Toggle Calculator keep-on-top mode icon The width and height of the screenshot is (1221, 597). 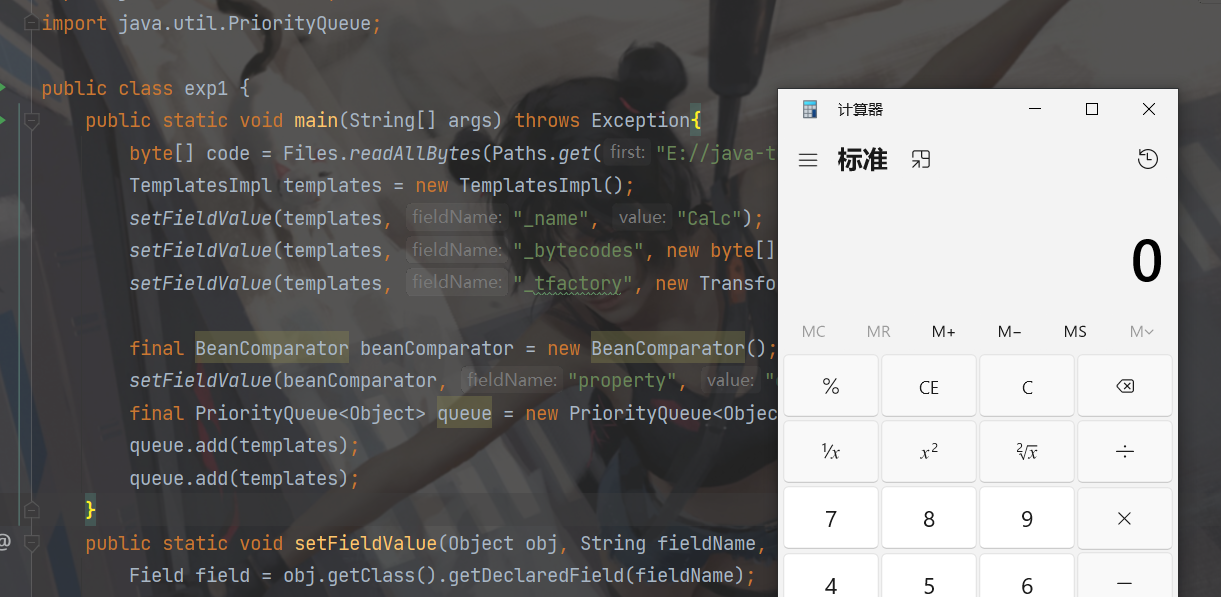921,159
